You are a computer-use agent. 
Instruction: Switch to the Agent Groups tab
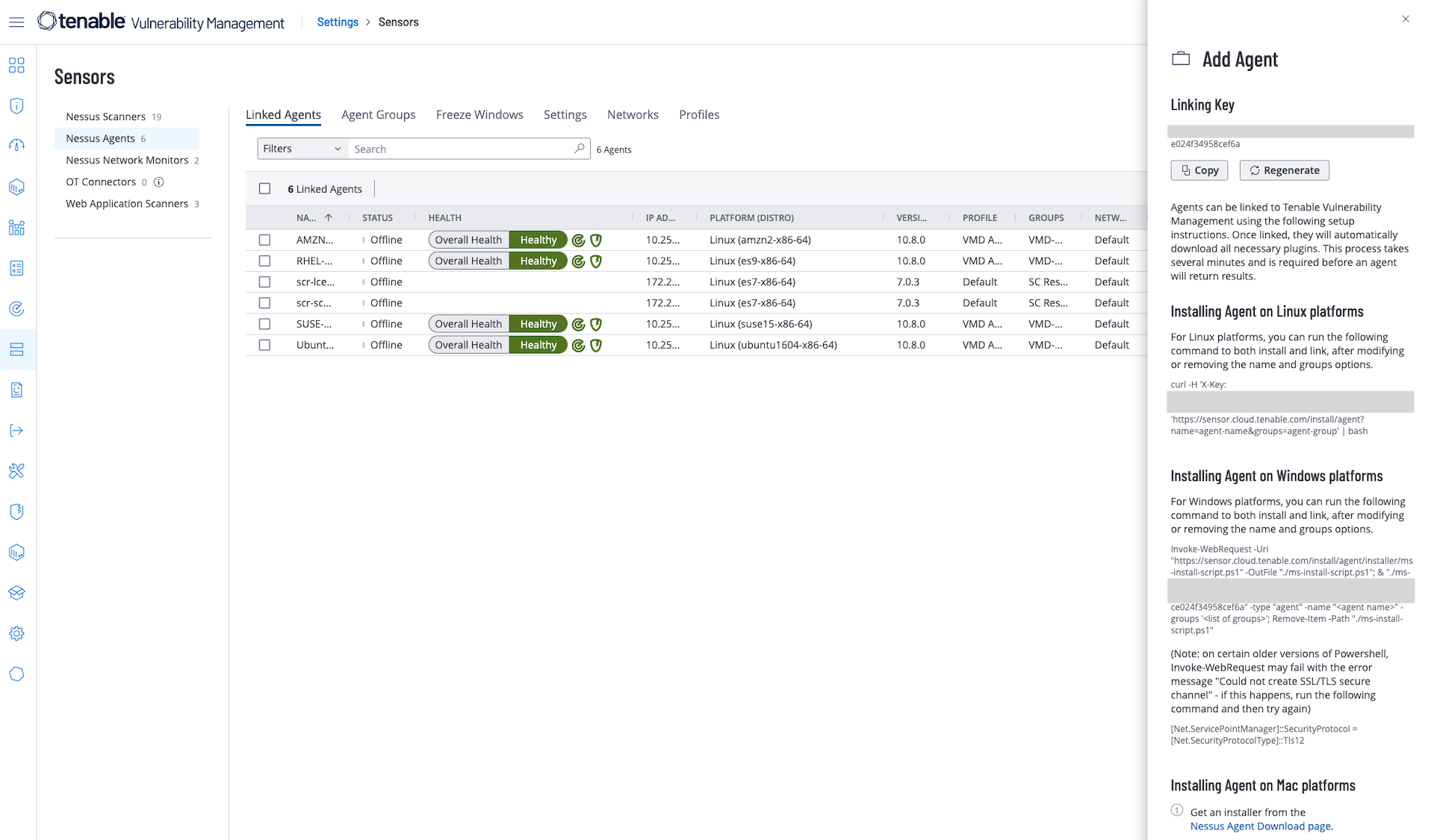click(378, 114)
